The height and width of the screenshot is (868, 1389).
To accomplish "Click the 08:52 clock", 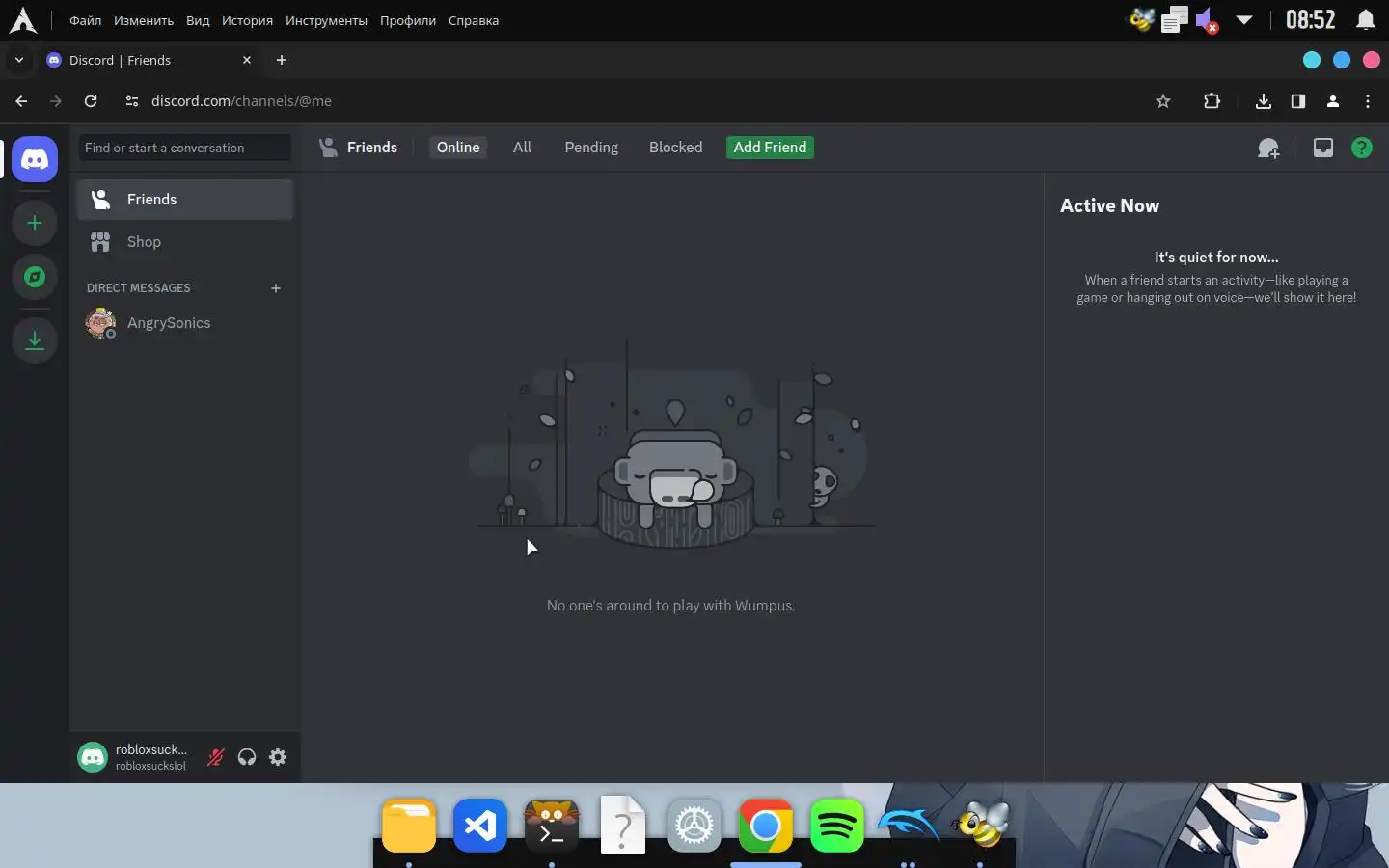I will pyautogui.click(x=1311, y=20).
